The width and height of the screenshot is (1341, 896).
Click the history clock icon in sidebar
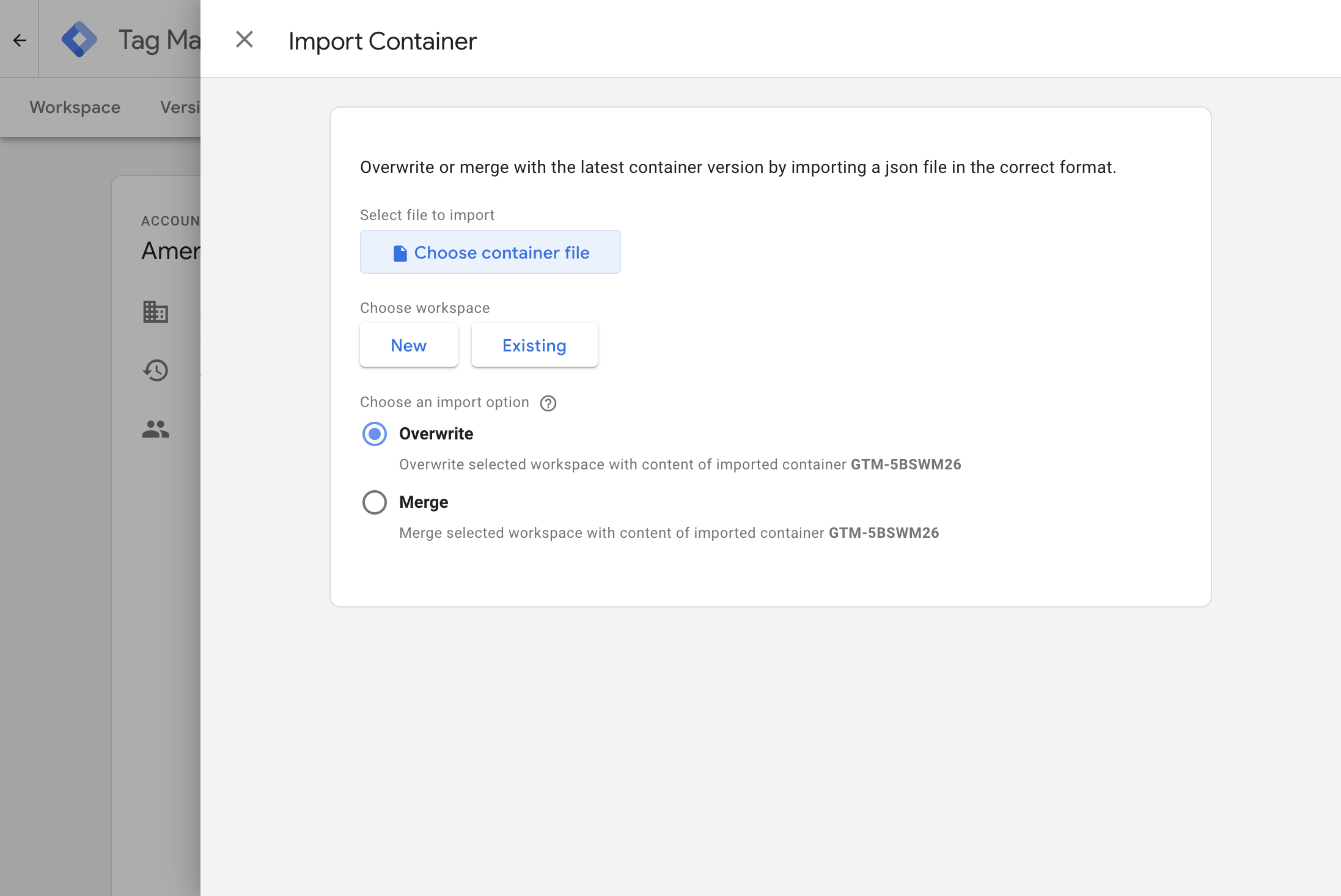tap(155, 370)
